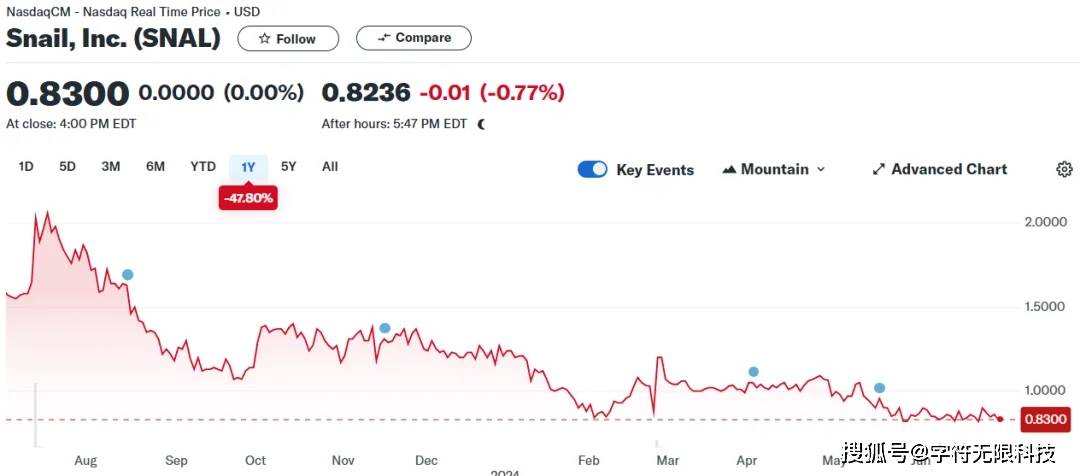Toggle the Key Events switch
The width and height of the screenshot is (1080, 476).
pyautogui.click(x=592, y=169)
